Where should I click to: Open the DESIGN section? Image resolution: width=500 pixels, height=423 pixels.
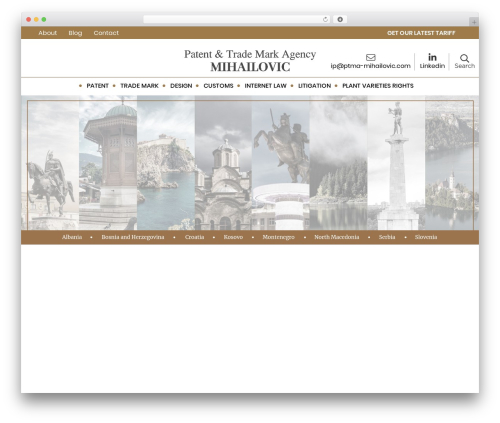tap(181, 86)
